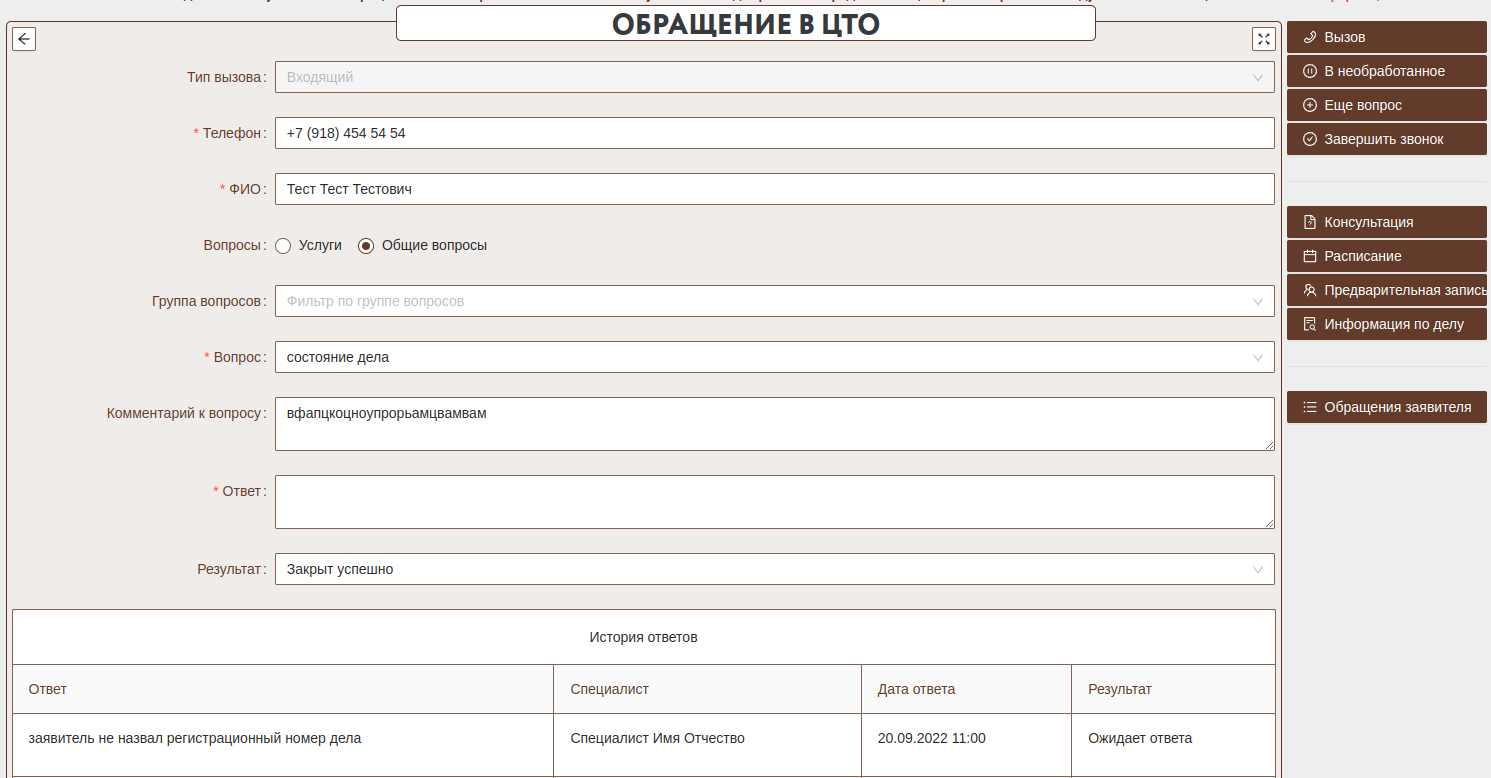
Task: Click the fullscreen expand icon
Action: 1264,39
